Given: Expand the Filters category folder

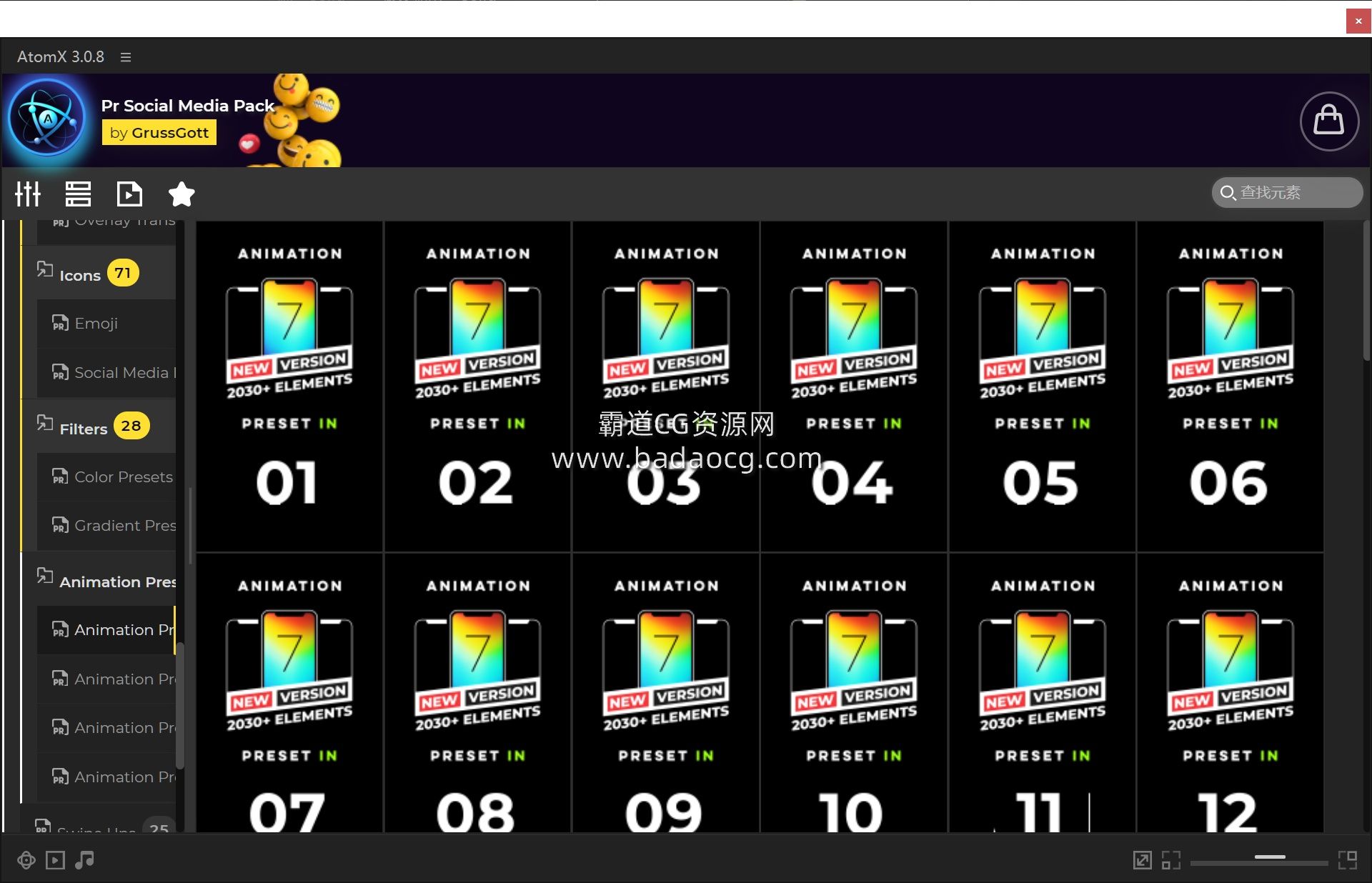Looking at the screenshot, I should [x=99, y=426].
